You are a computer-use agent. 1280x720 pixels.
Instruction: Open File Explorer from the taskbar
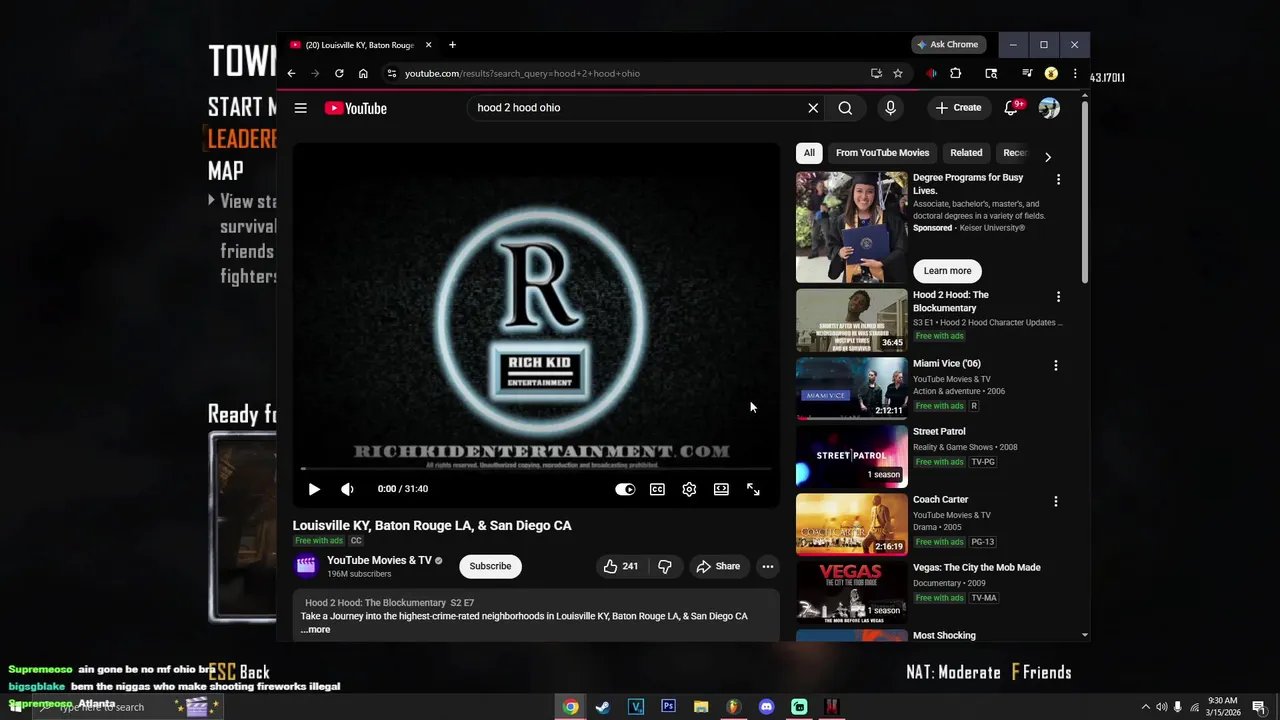point(701,707)
